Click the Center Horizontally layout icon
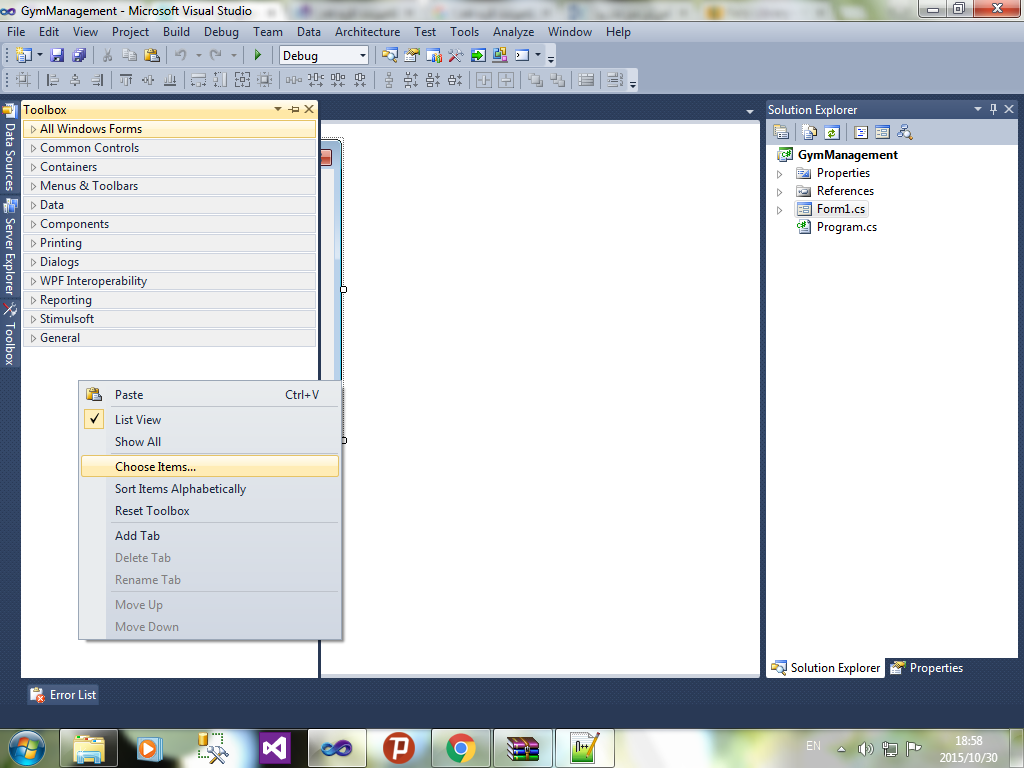The height and width of the screenshot is (768, 1024). pos(484,80)
